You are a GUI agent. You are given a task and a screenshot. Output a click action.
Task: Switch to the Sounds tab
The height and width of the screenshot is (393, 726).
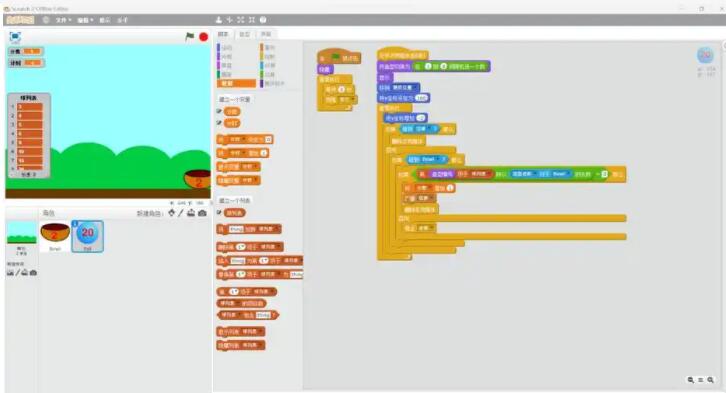[266, 34]
